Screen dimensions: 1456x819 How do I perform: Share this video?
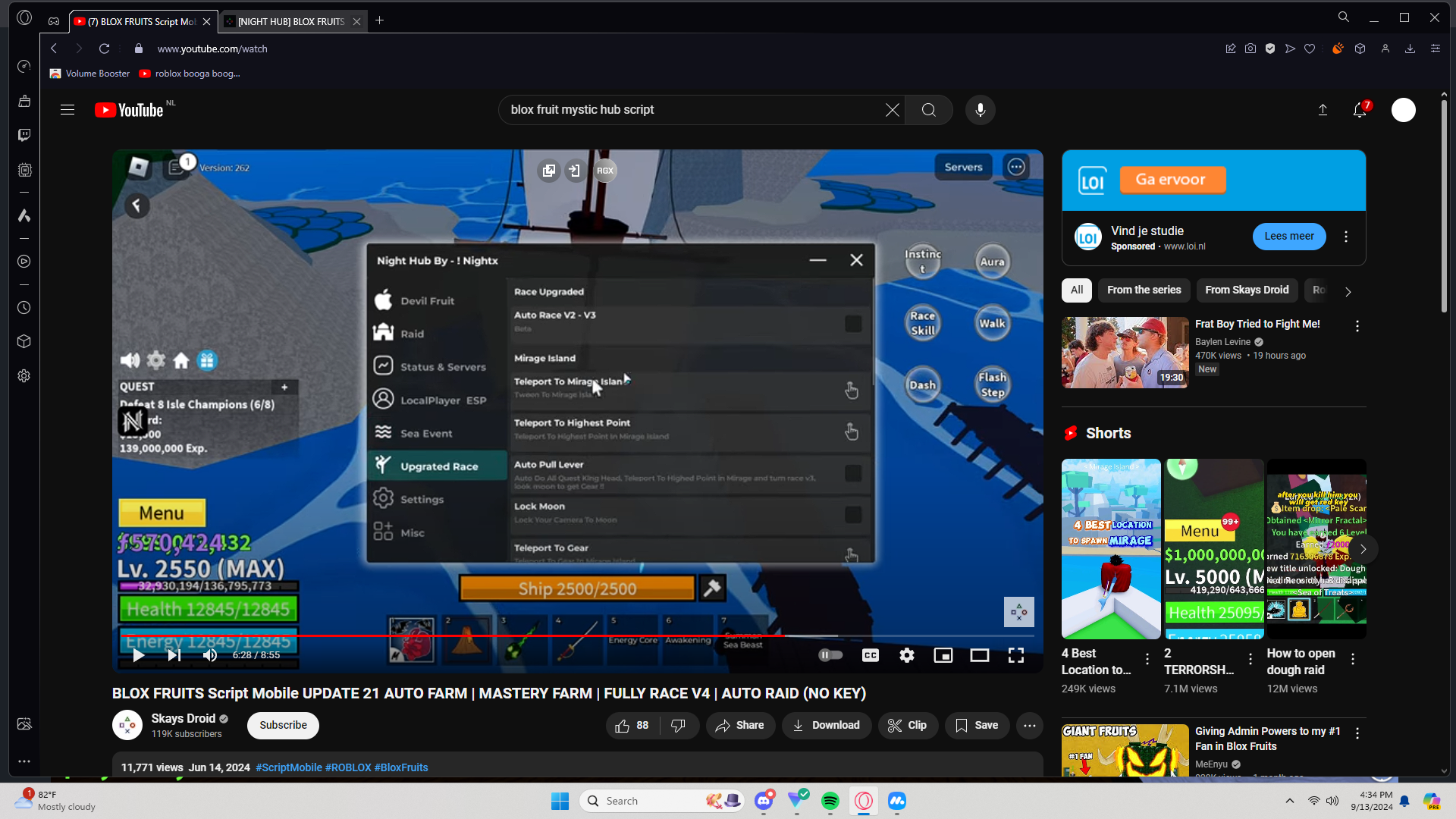click(x=740, y=725)
